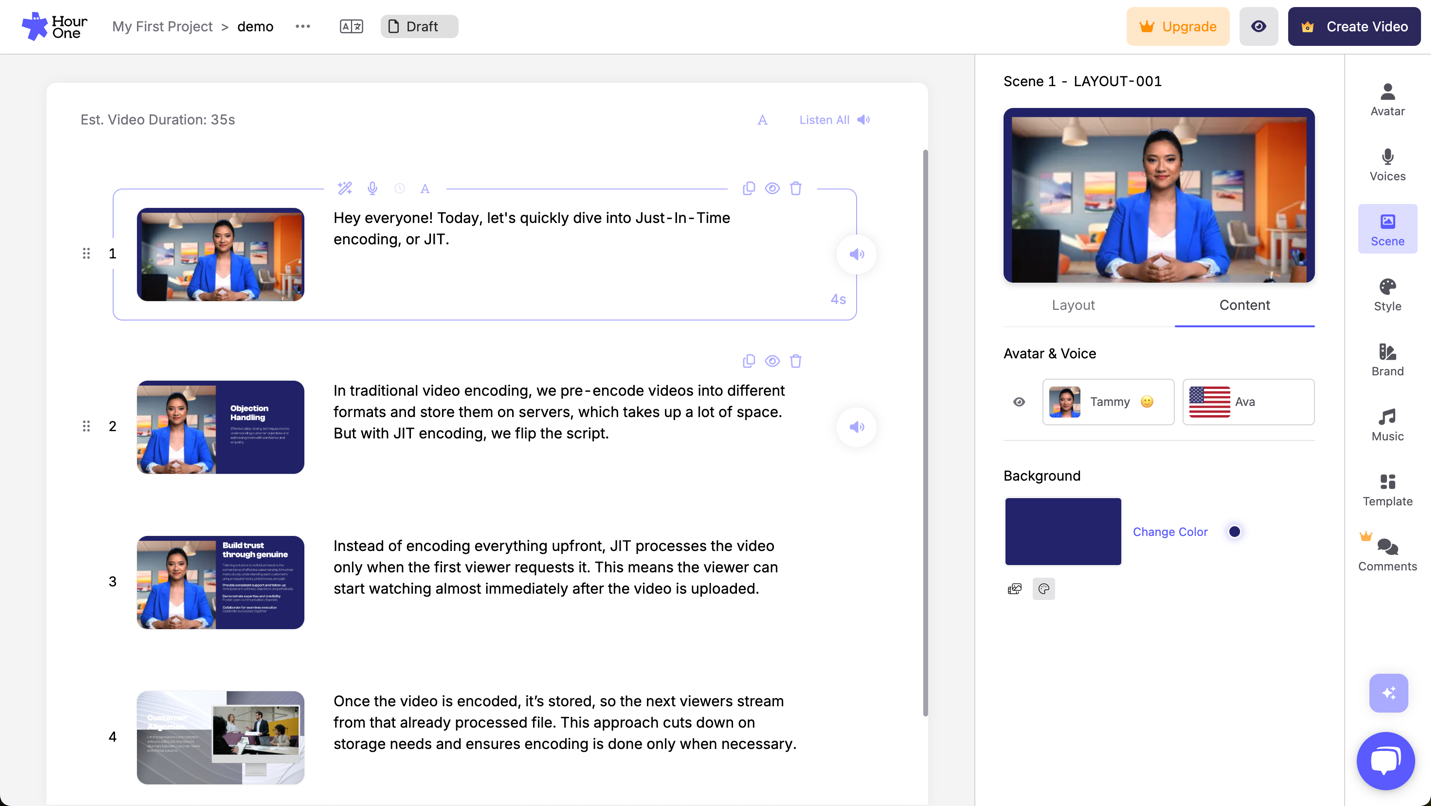
Task: Click scene 2 script about traditional encoding
Action: [559, 412]
